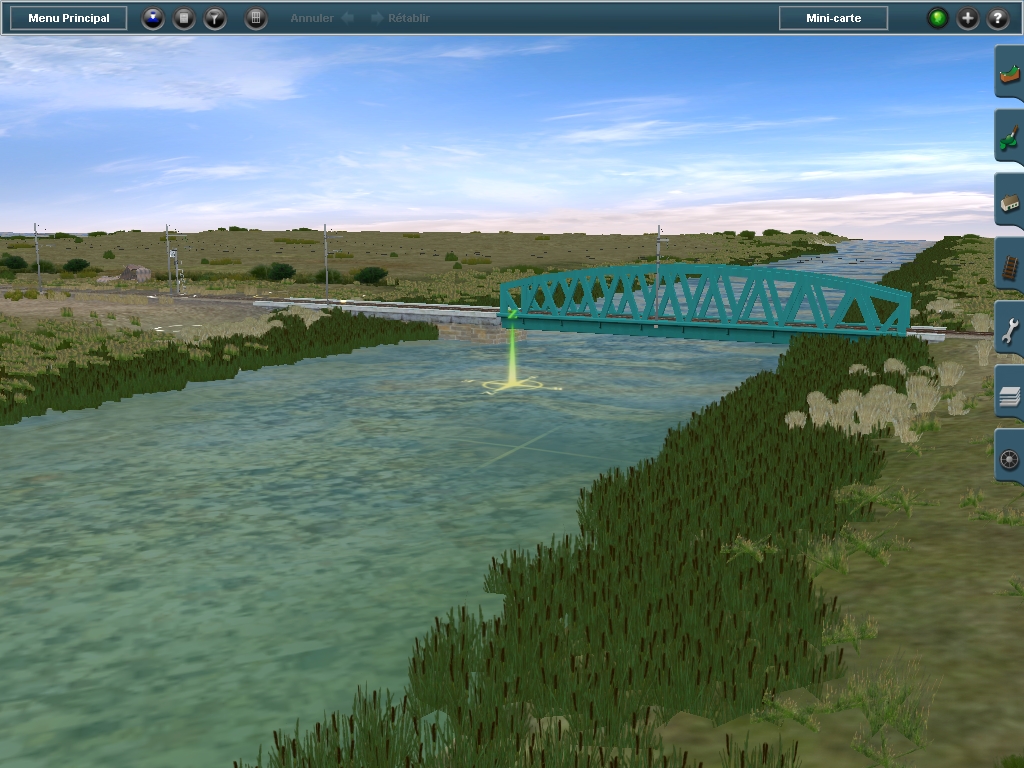Click the green light indicator icon
The width and height of the screenshot is (1024, 768).
pyautogui.click(x=938, y=18)
